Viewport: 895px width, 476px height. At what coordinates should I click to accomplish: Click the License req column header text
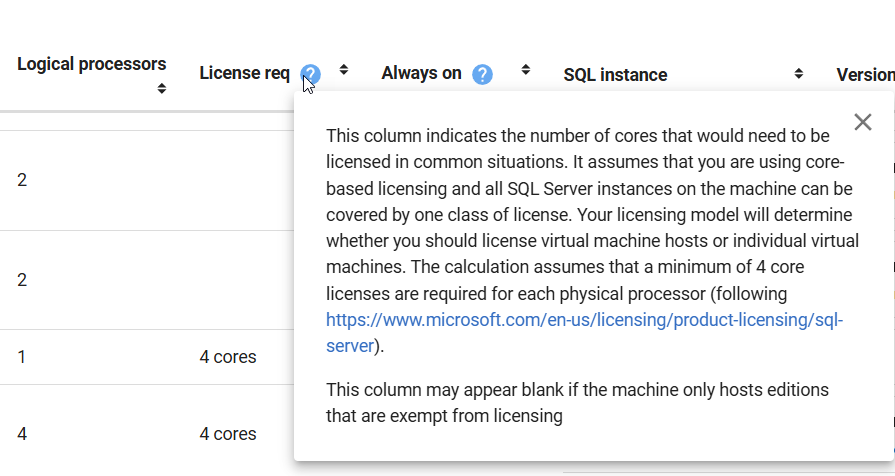[244, 73]
